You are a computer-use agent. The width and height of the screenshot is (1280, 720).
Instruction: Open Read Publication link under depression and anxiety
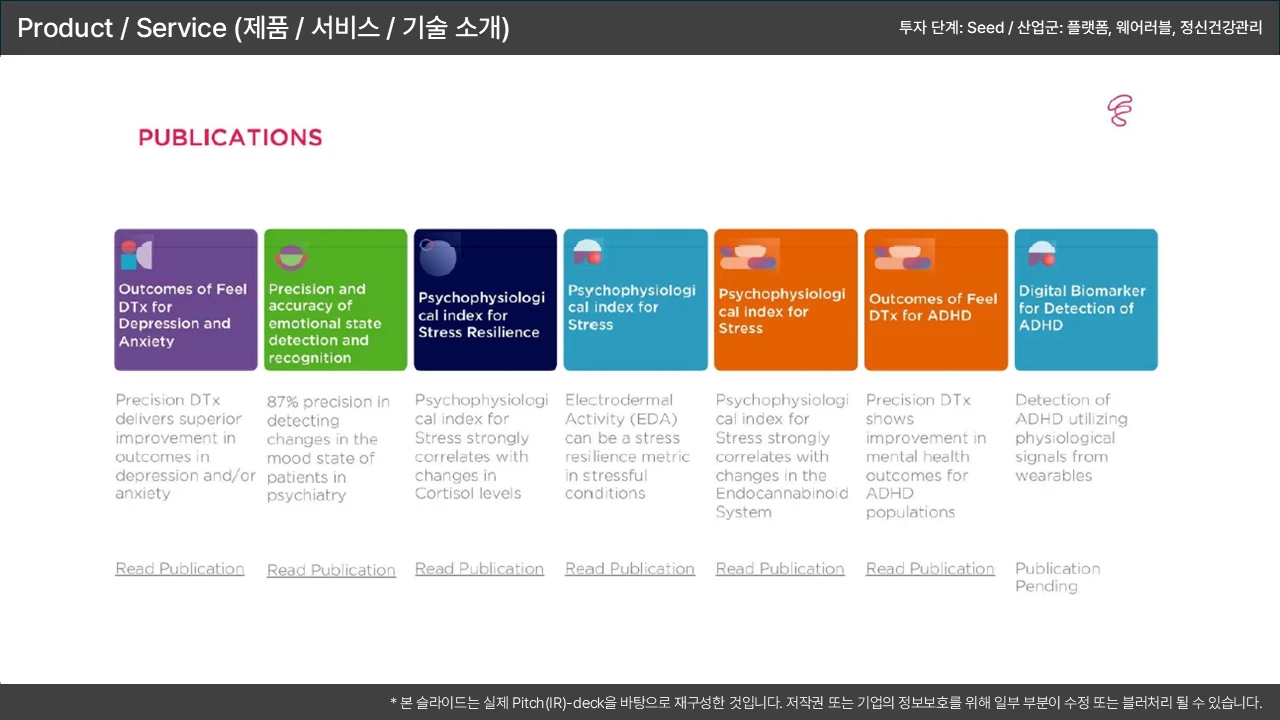click(x=179, y=569)
